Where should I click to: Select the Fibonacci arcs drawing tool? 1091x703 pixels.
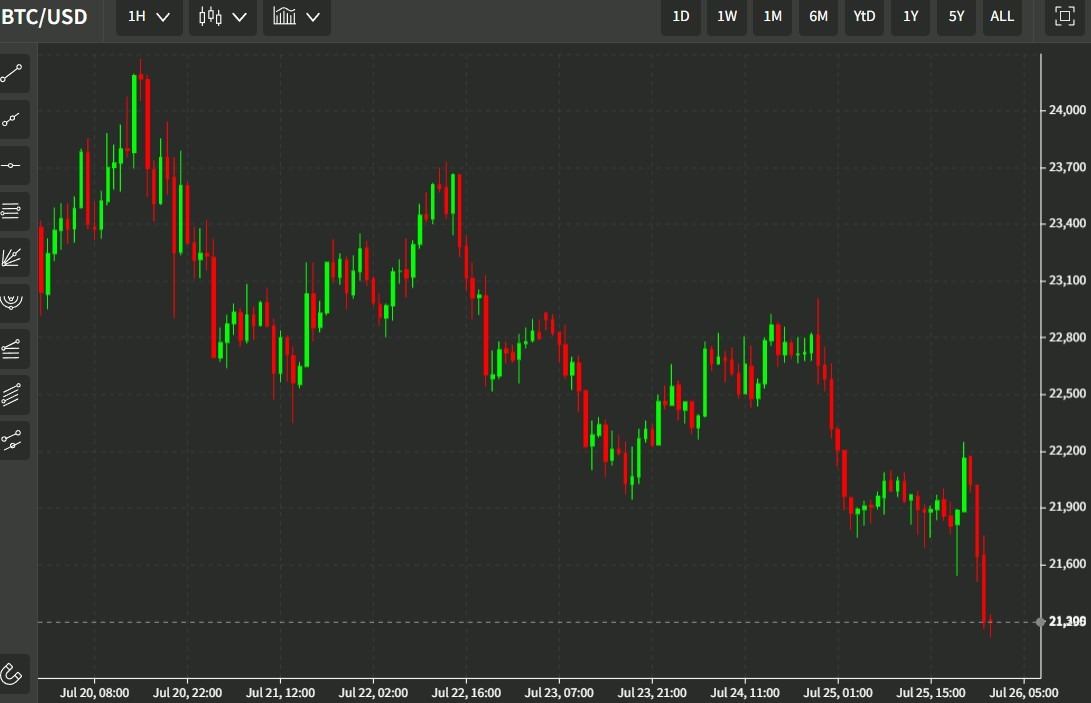click(x=13, y=302)
